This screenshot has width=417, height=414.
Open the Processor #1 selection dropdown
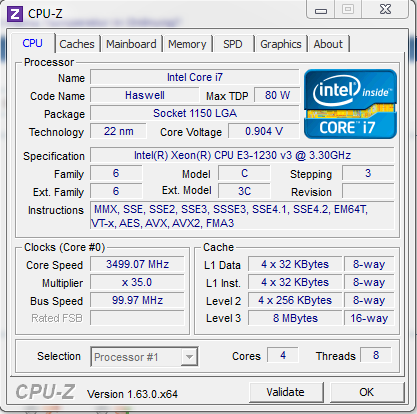click(x=144, y=357)
